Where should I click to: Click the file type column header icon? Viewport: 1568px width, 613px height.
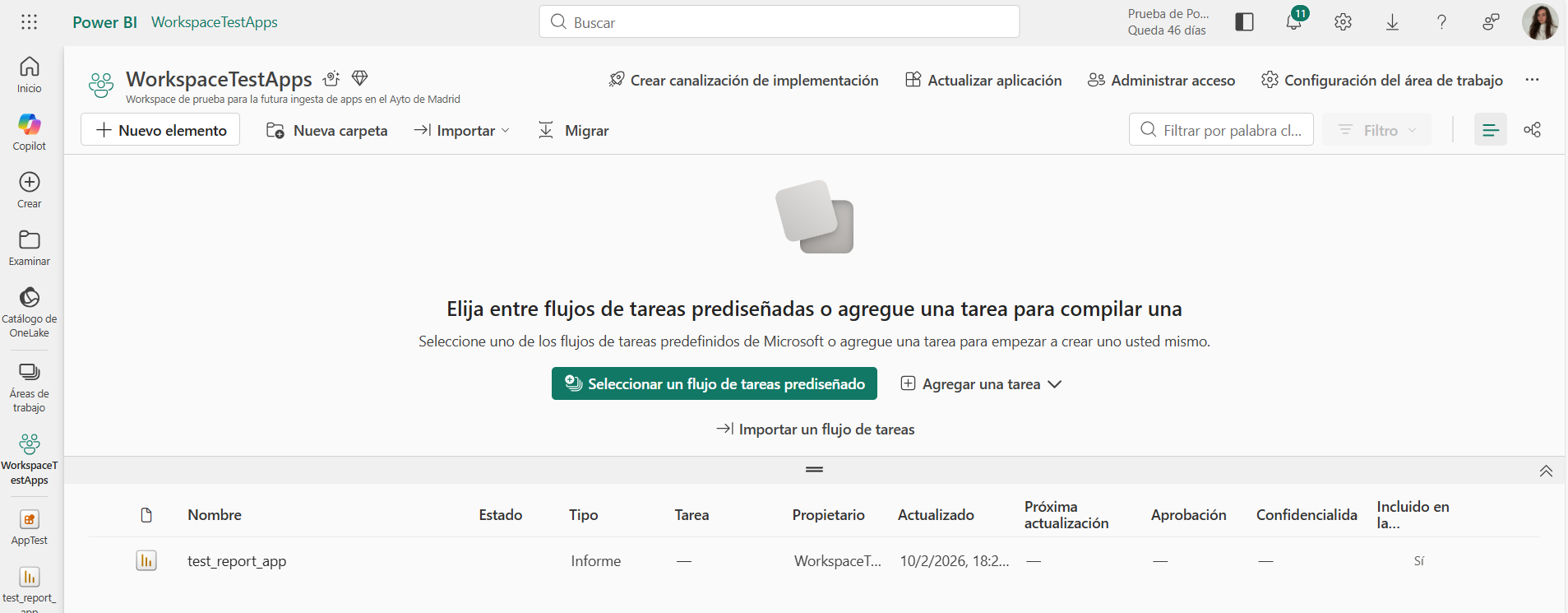pos(146,515)
